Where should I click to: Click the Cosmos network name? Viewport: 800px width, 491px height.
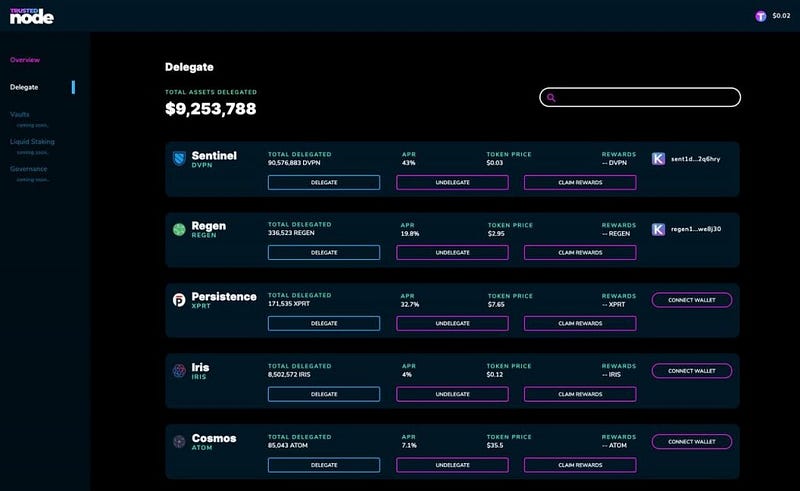(214, 438)
